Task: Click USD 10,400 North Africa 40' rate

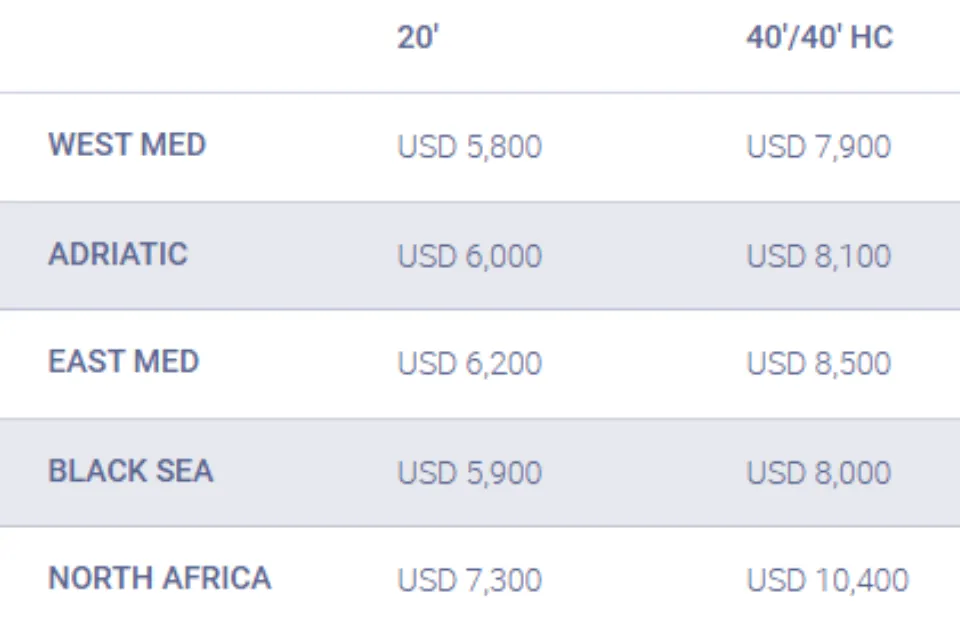Action: (x=827, y=580)
